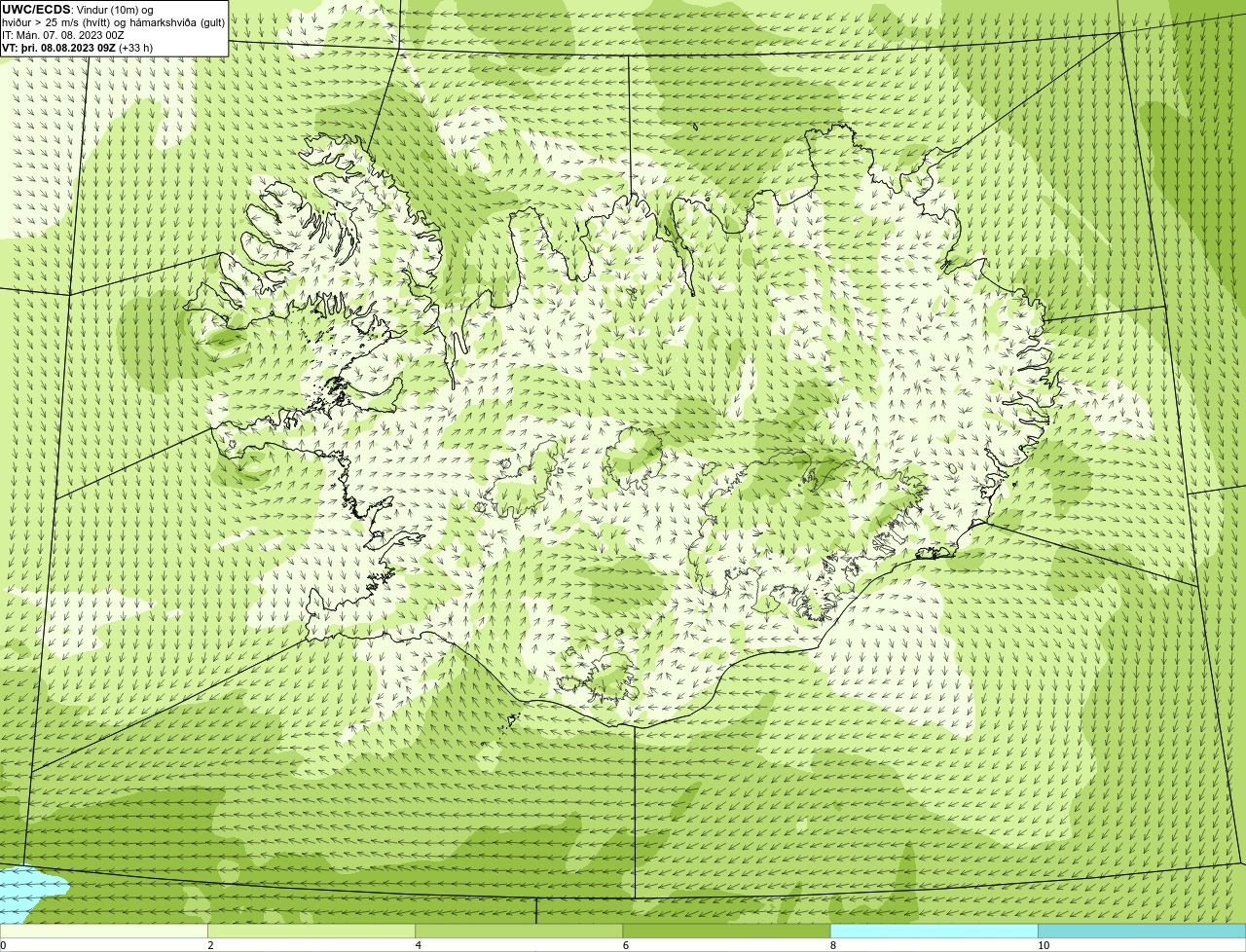Click the scale label '6'
Viewport: 1246px width, 952px height.
point(625,945)
